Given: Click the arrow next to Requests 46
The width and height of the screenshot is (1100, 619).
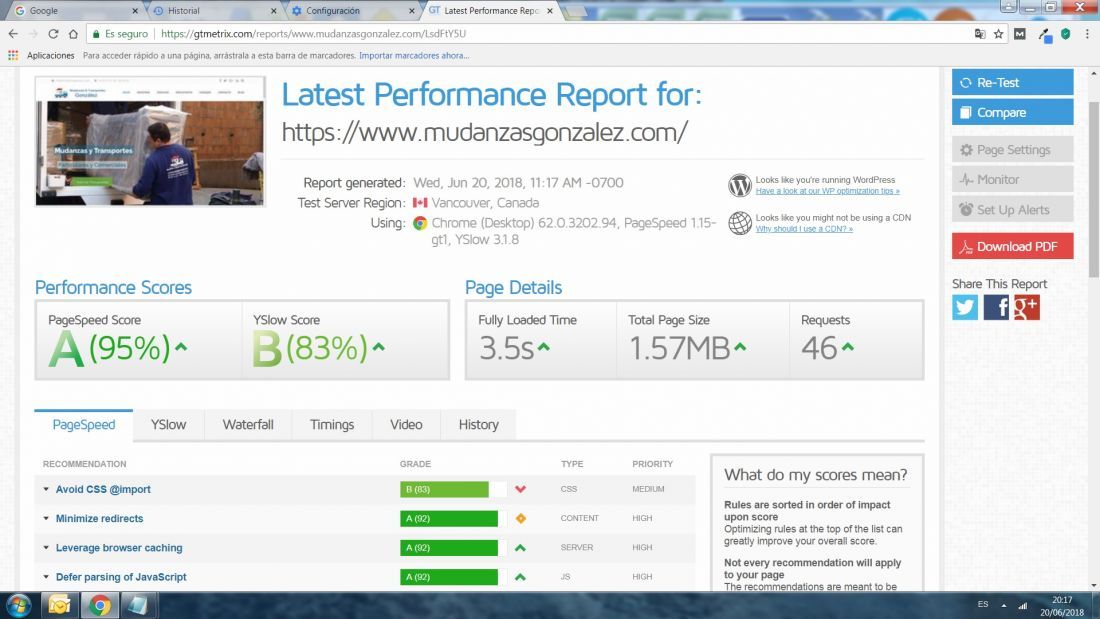Looking at the screenshot, I should click(847, 347).
